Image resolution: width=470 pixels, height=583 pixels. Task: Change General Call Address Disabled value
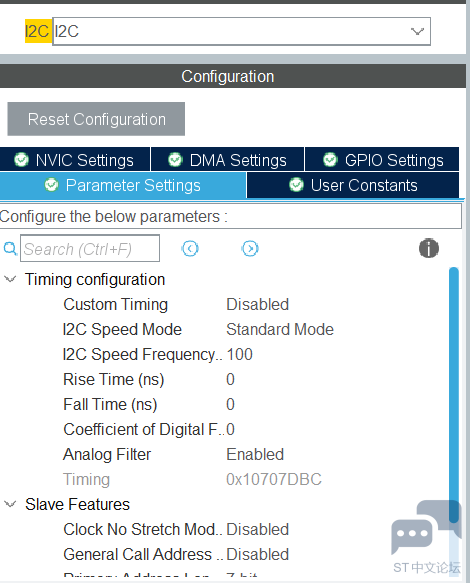coord(257,554)
